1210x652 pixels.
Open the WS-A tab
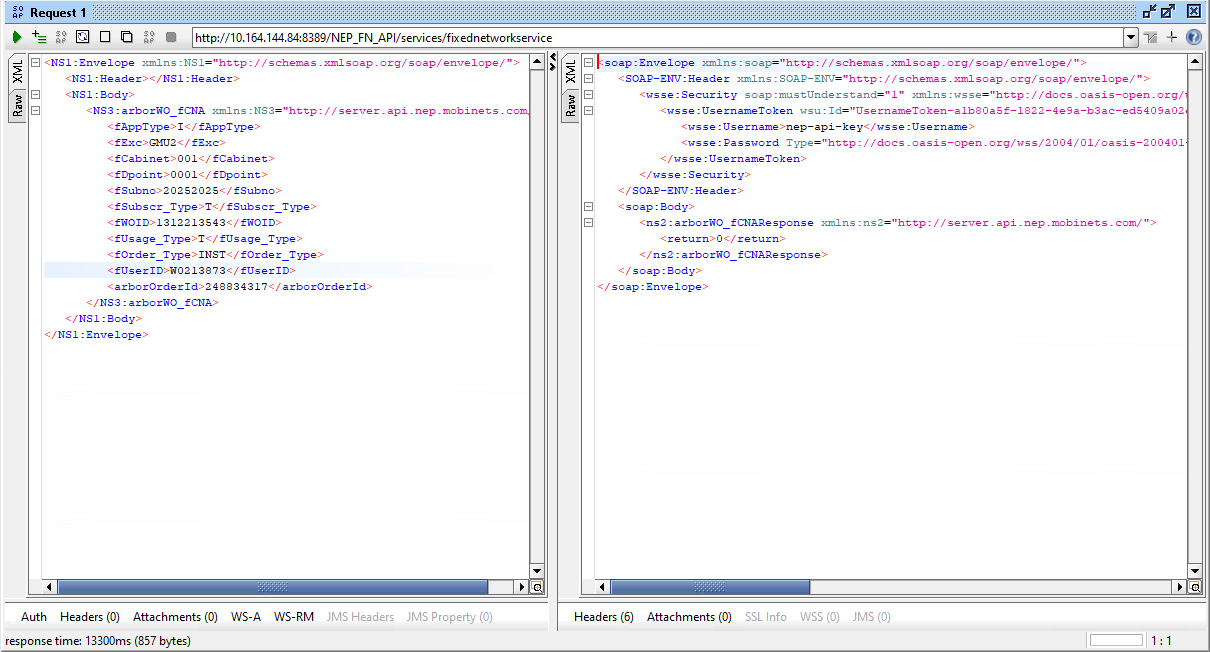tap(246, 617)
